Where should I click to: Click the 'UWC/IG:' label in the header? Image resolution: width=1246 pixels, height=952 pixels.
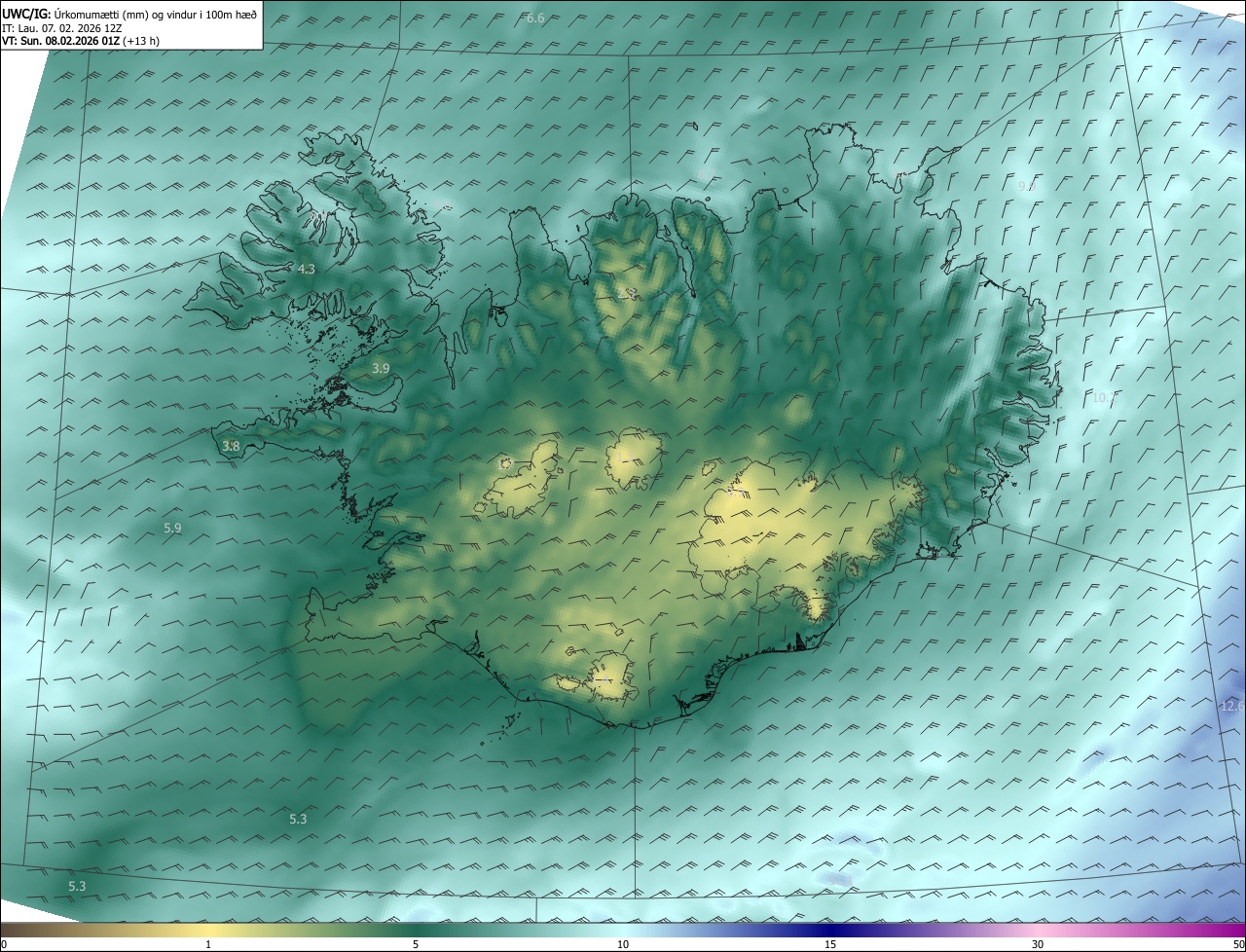[25, 14]
